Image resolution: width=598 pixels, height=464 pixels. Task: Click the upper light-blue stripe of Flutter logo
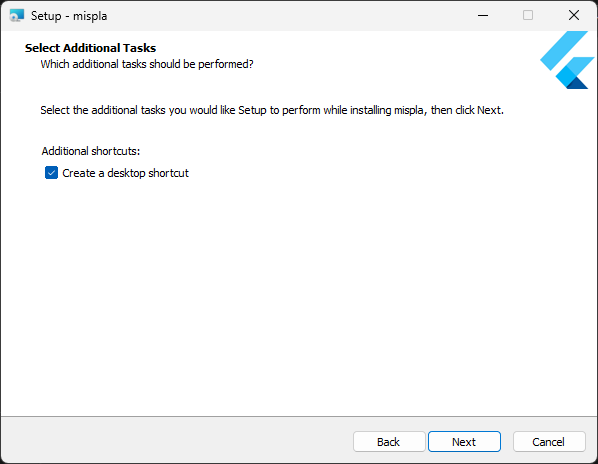coord(564,50)
